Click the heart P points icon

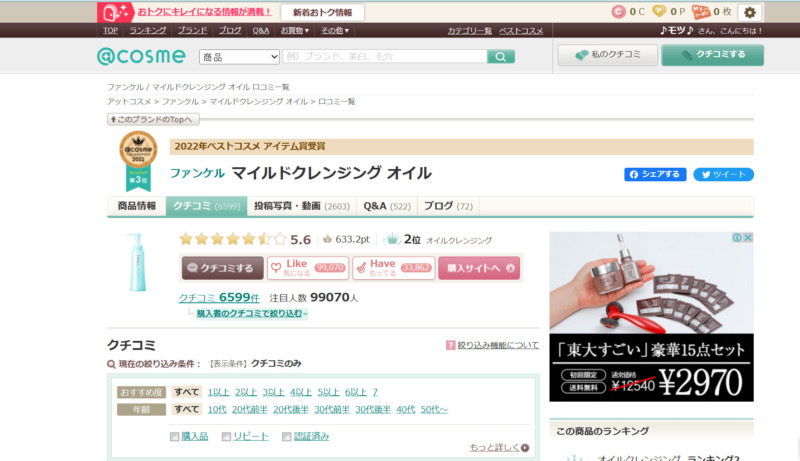[x=660, y=11]
